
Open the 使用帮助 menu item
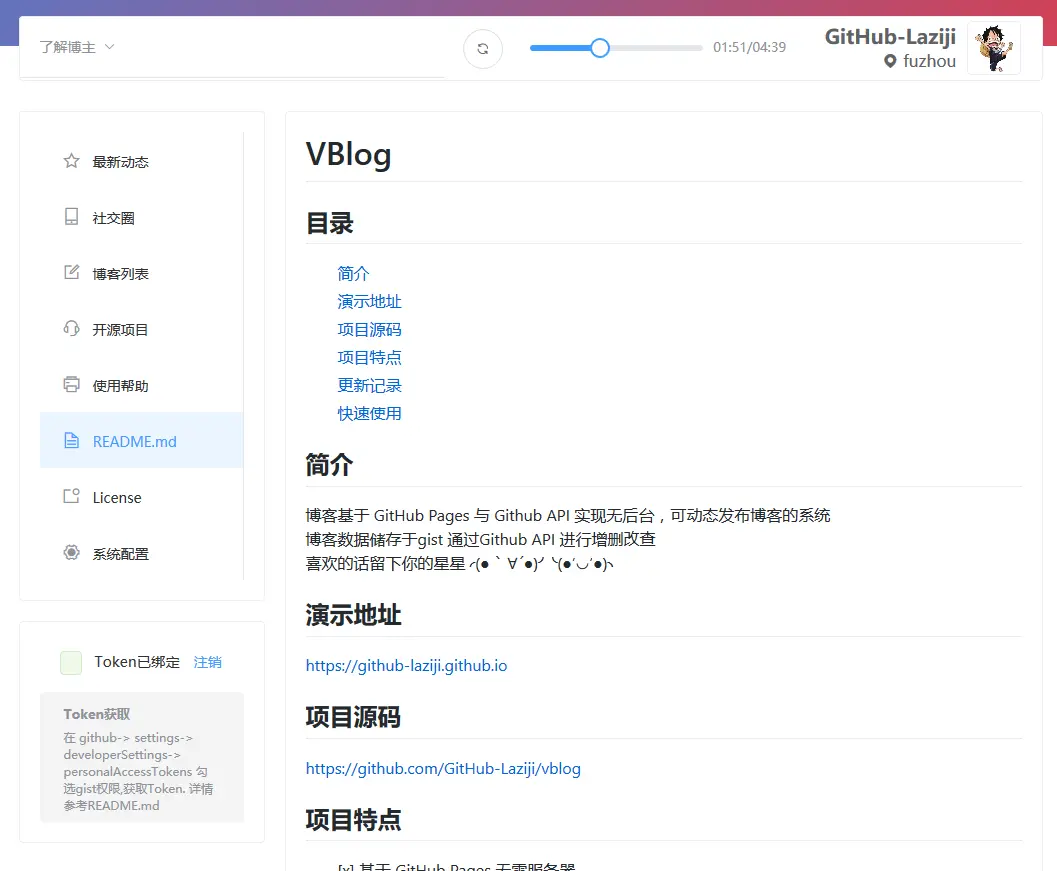[142, 386]
